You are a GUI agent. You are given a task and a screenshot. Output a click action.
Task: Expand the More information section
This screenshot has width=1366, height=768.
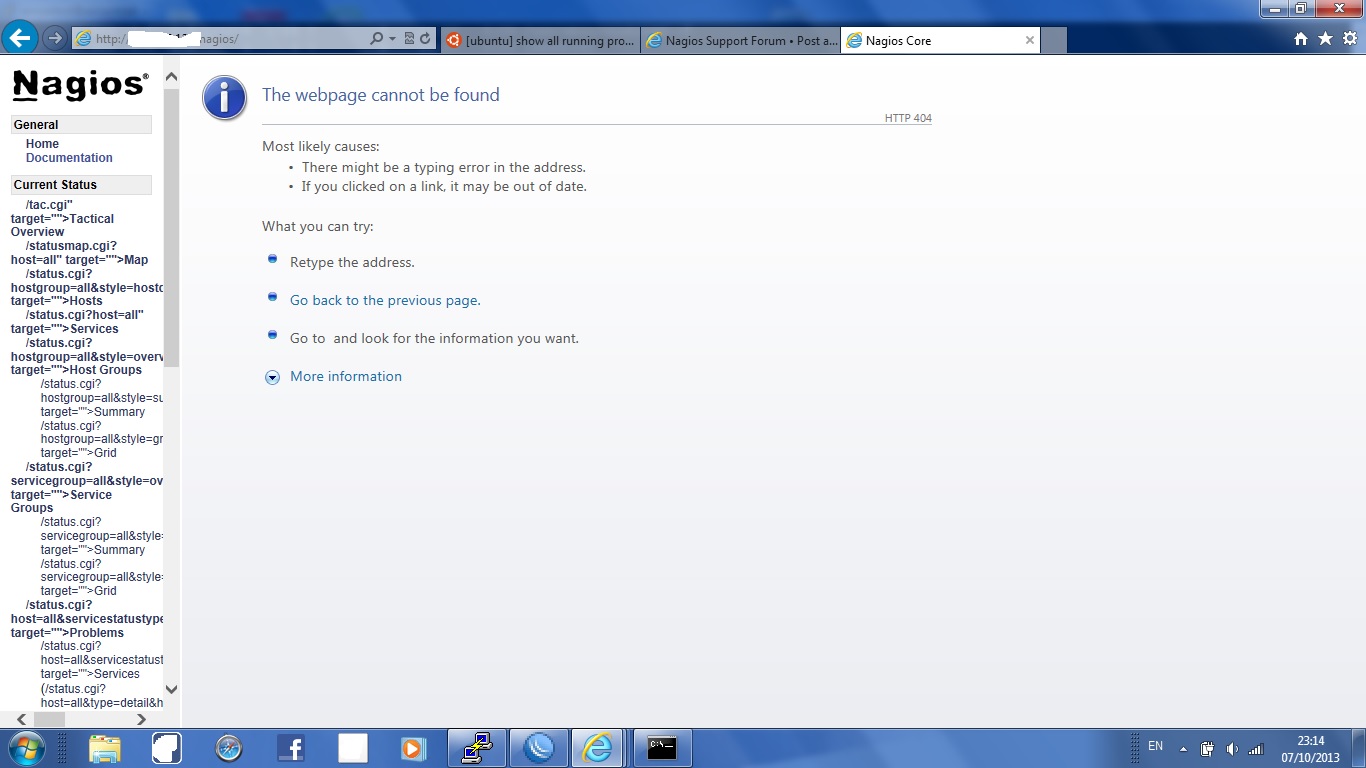coord(345,377)
